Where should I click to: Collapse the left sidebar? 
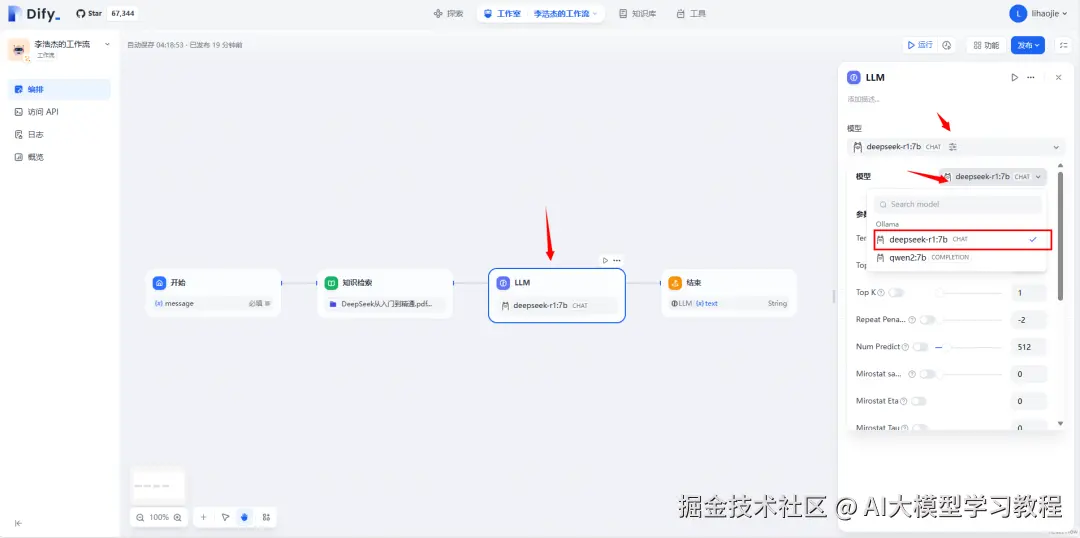click(x=18, y=523)
